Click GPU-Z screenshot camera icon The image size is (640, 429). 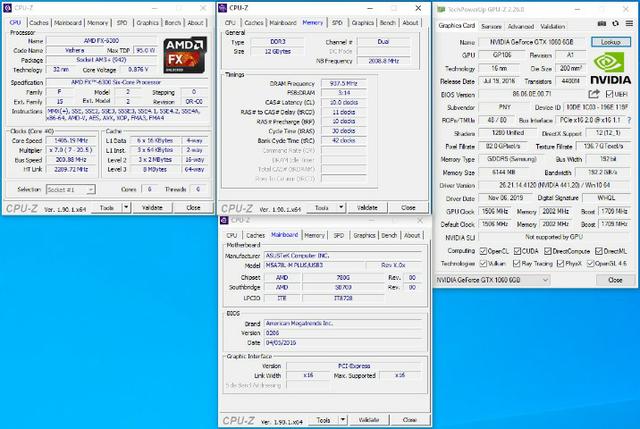tap(602, 24)
